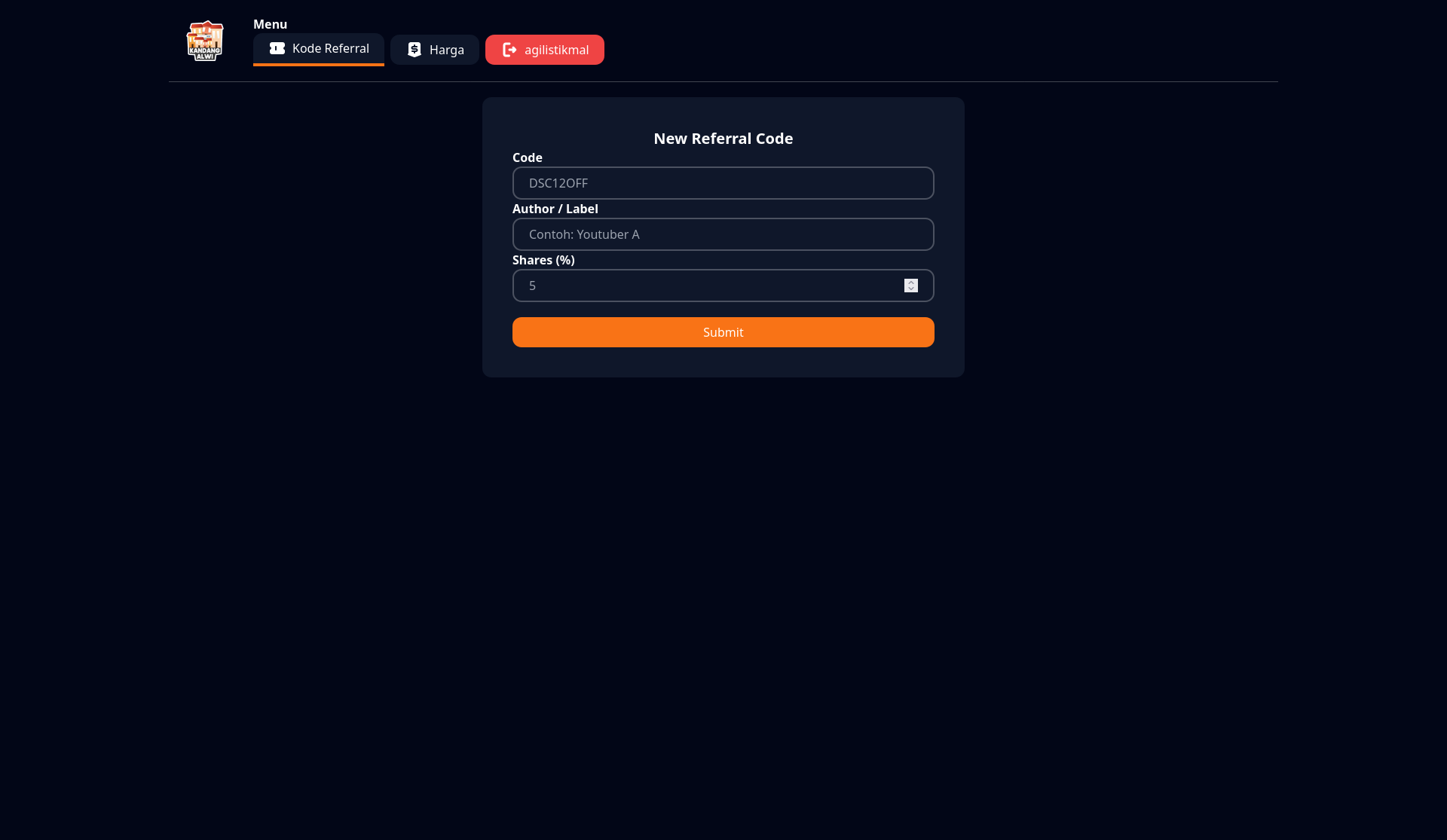The width and height of the screenshot is (1447, 840).
Task: Click the Kandang Alwi logo
Action: pyautogui.click(x=205, y=41)
